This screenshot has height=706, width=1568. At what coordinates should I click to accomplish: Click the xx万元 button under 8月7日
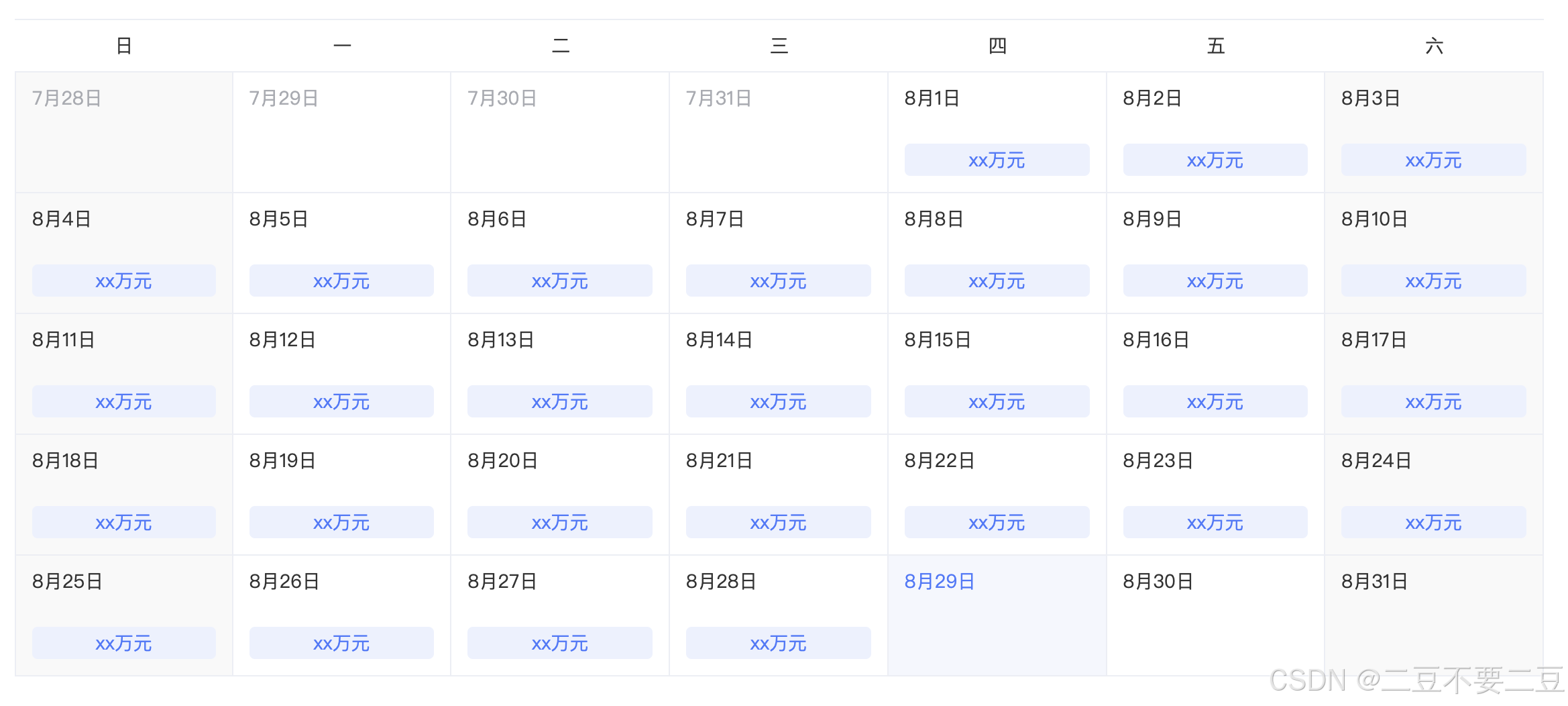click(x=778, y=281)
